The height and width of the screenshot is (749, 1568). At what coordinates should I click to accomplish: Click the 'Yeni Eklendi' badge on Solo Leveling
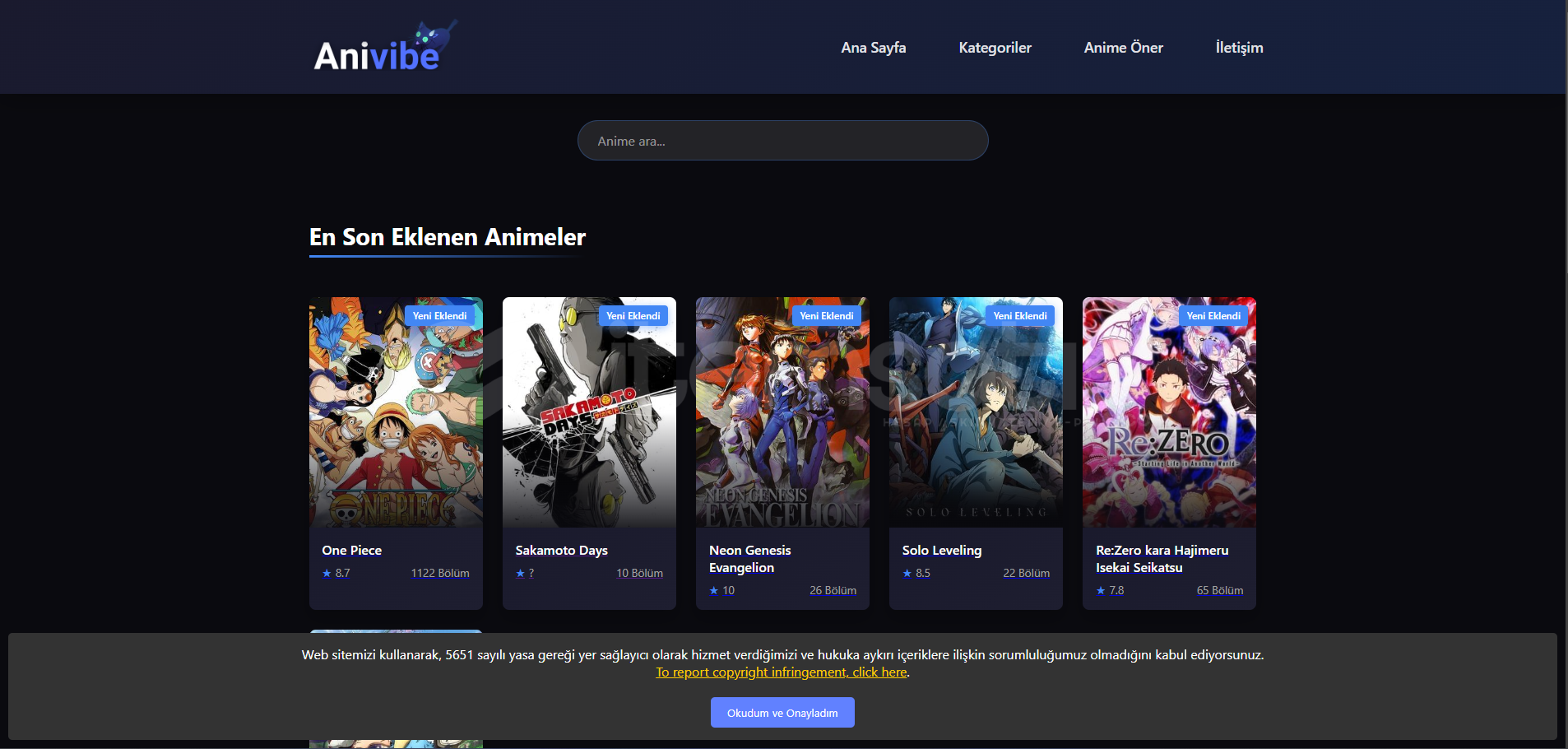pyautogui.click(x=1019, y=316)
